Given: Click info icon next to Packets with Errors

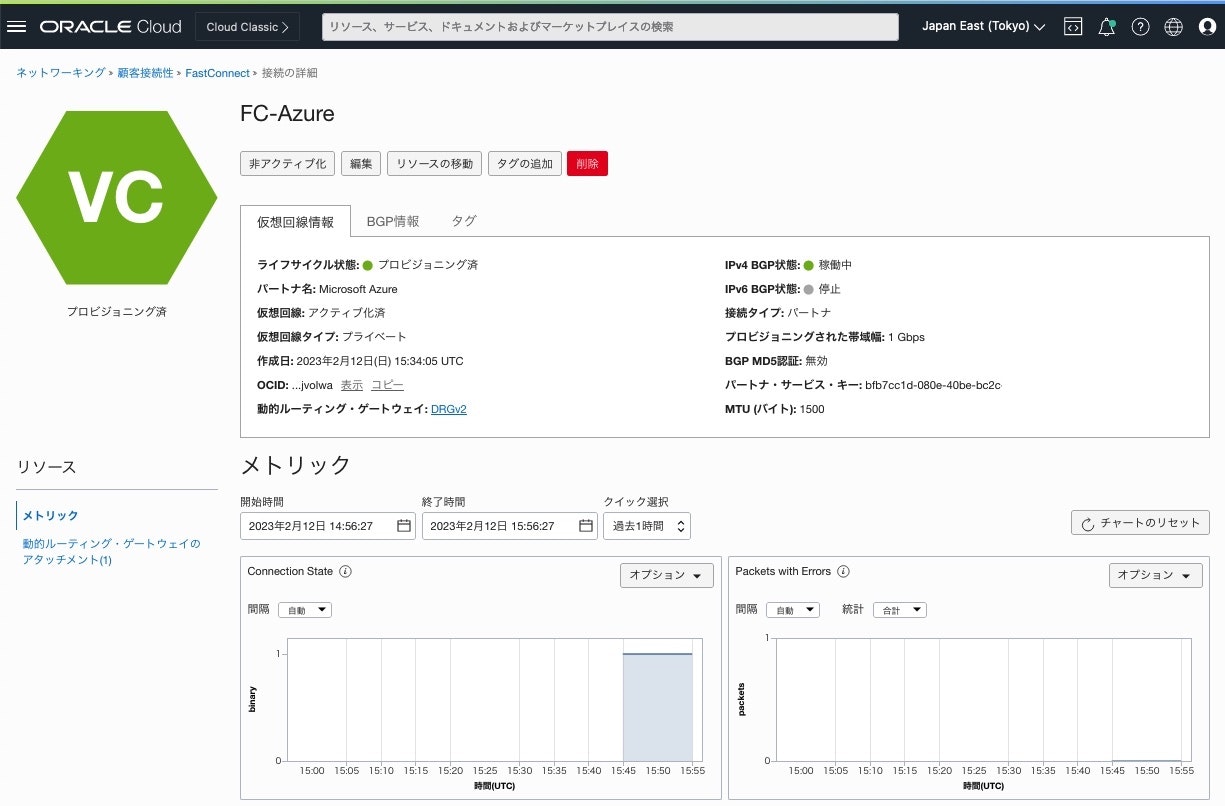Looking at the screenshot, I should (843, 572).
